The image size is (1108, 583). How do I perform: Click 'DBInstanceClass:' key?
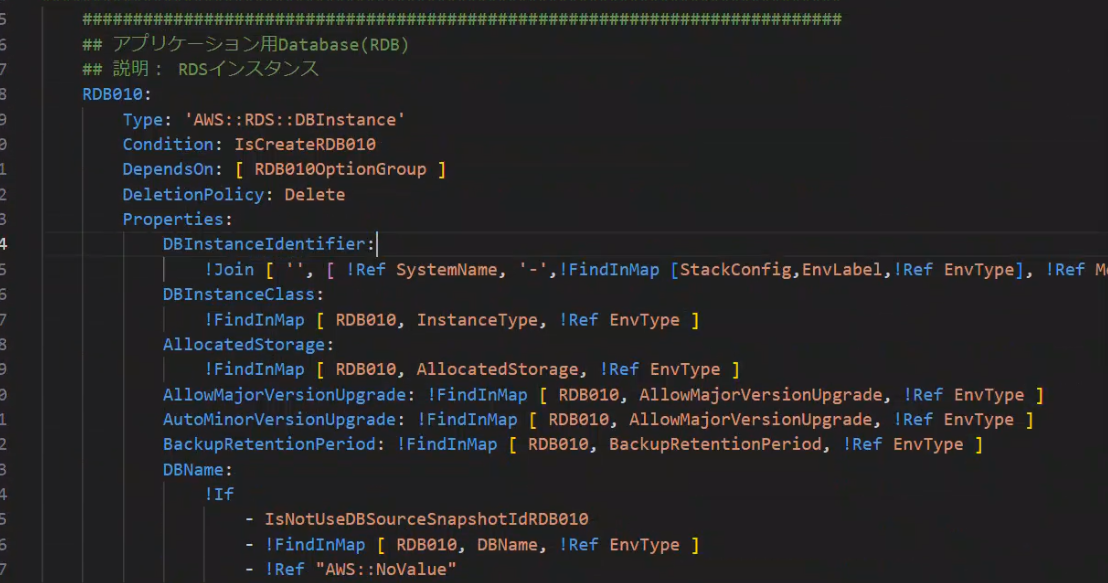click(x=243, y=294)
